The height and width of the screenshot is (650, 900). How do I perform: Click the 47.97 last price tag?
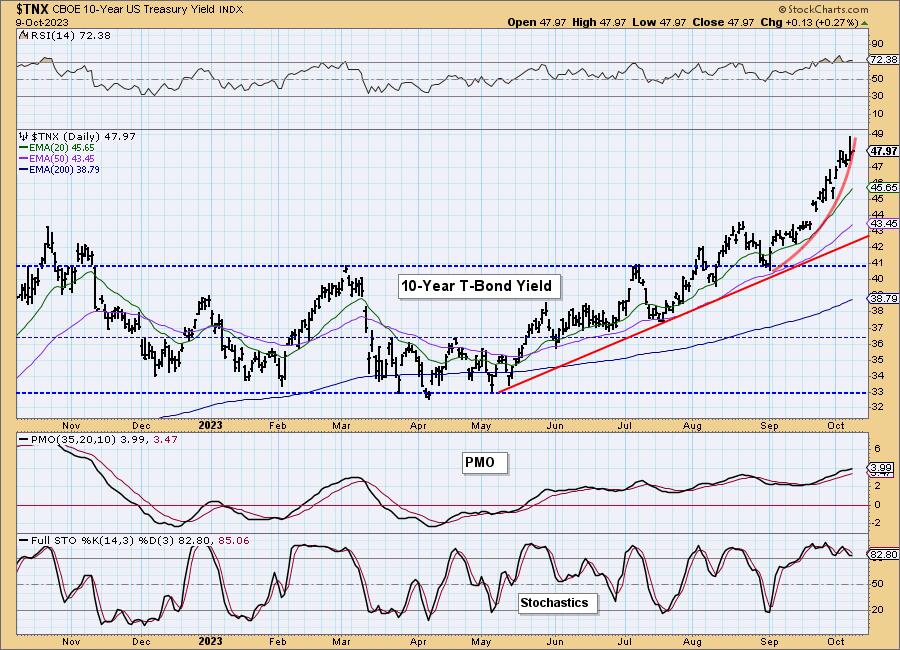click(883, 151)
